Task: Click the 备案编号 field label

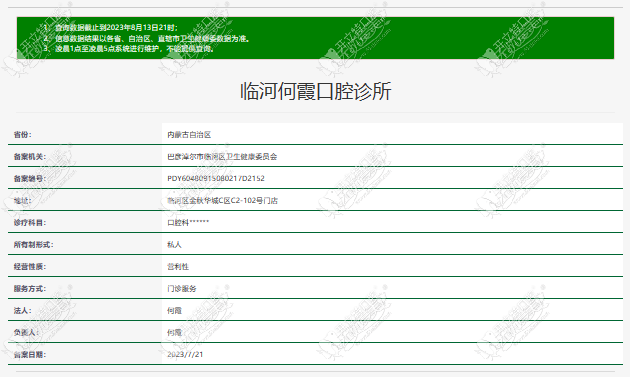Action: pos(30,178)
